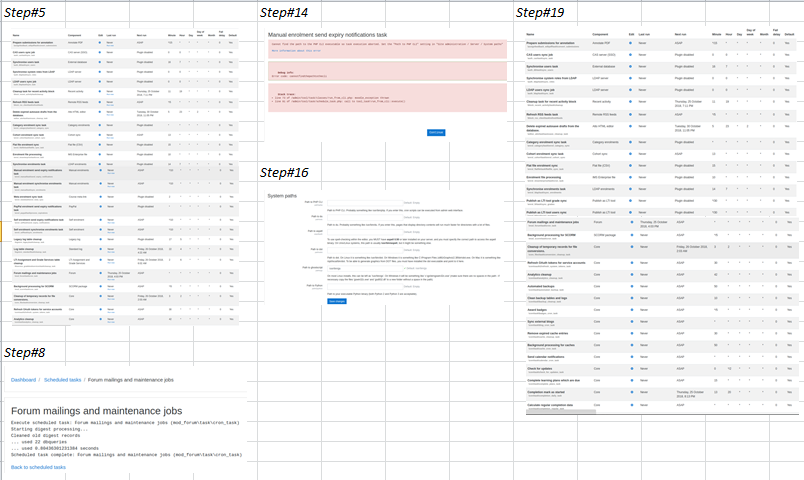
Task: Select Manual enrolment send expiry notifications task heading
Action: [x=327, y=35]
